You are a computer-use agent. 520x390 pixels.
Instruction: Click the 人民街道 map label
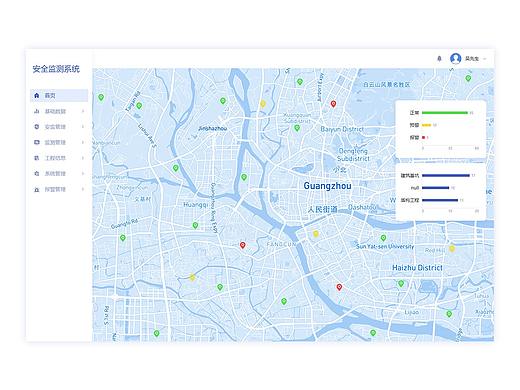[322, 209]
